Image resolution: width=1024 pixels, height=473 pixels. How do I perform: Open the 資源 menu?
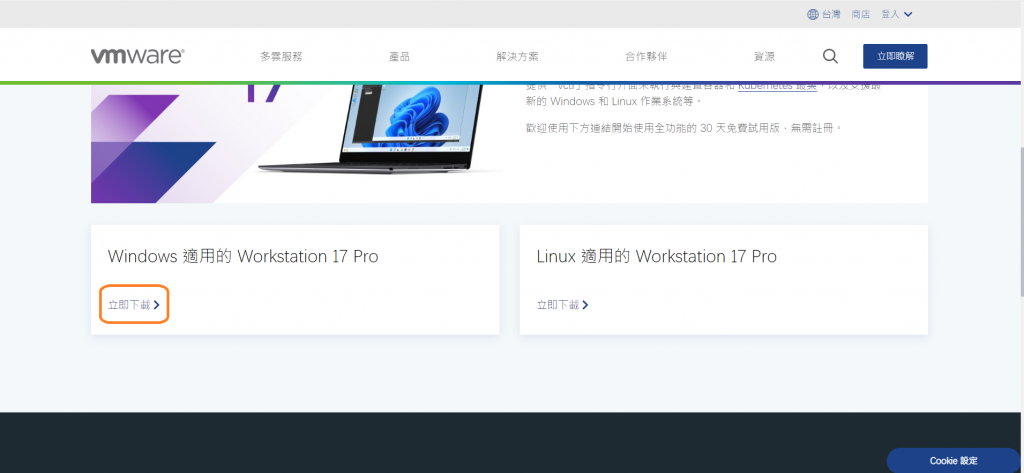pos(764,57)
